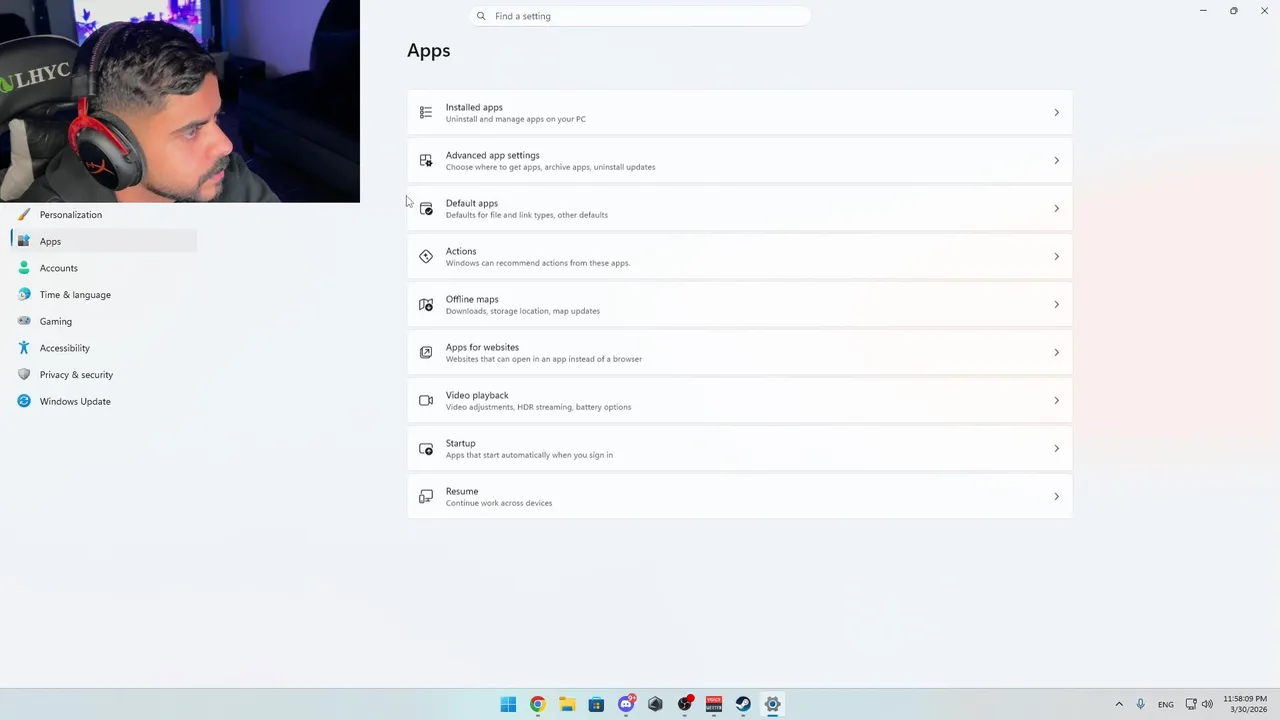Click the Apps for websites icon
Viewport: 1280px width, 720px height.
tap(426, 352)
